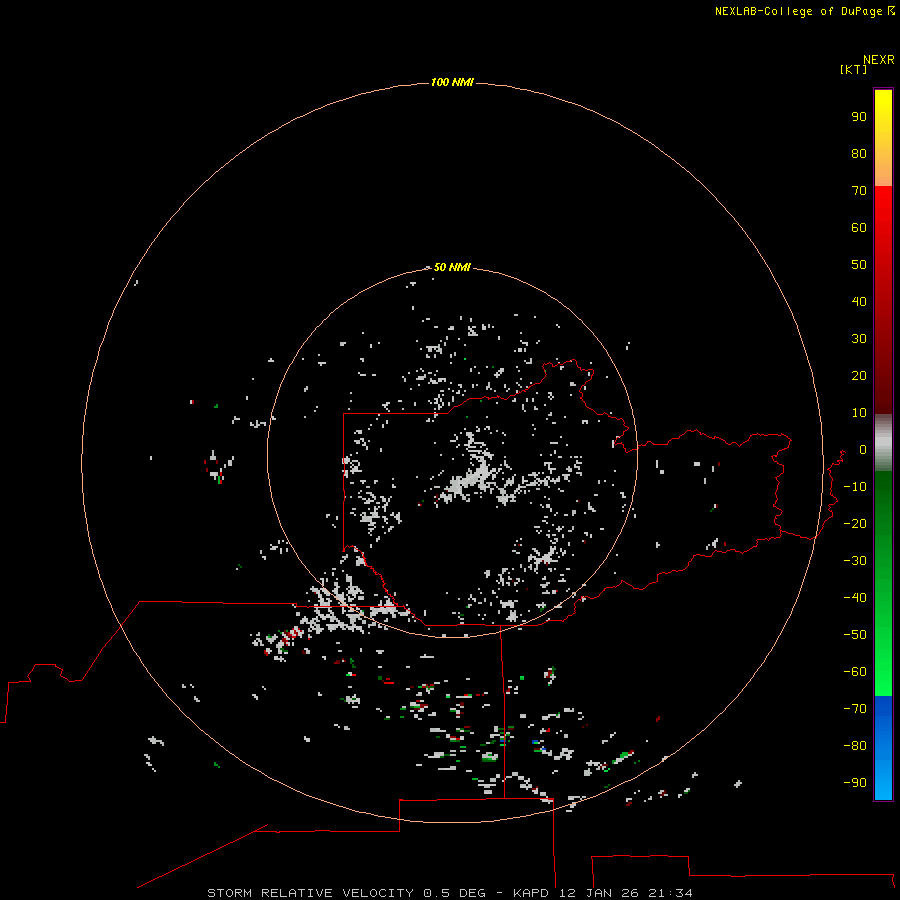900x900 pixels.
Task: Click the 60 value on the velocity scale
Action: point(859,228)
